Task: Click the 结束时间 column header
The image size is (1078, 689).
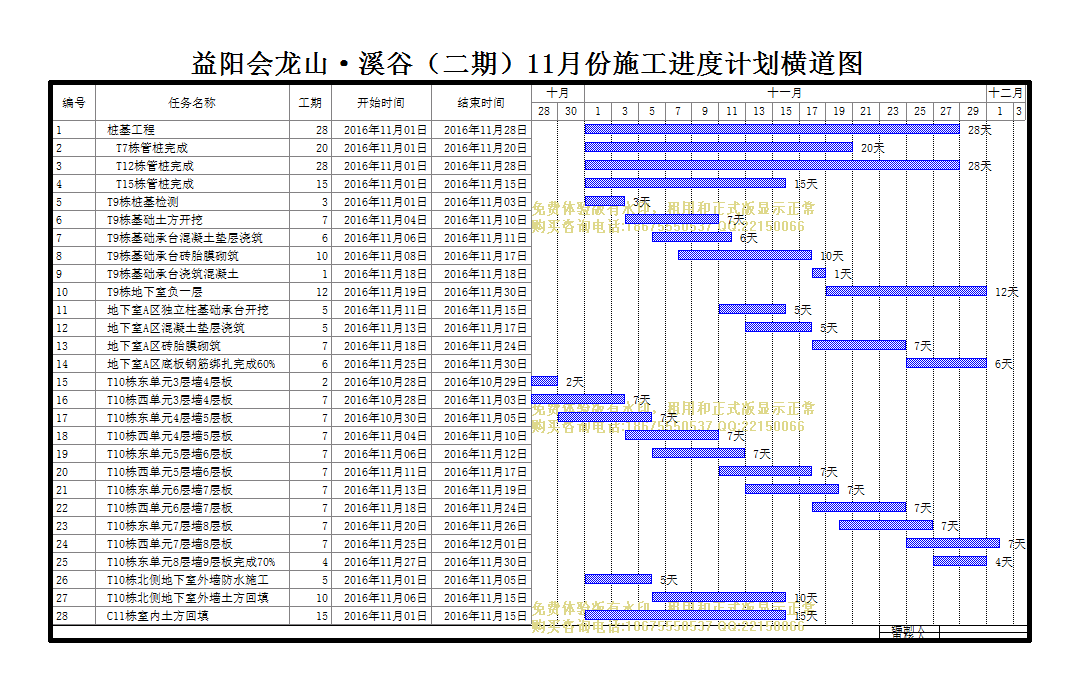Action: pyautogui.click(x=481, y=102)
